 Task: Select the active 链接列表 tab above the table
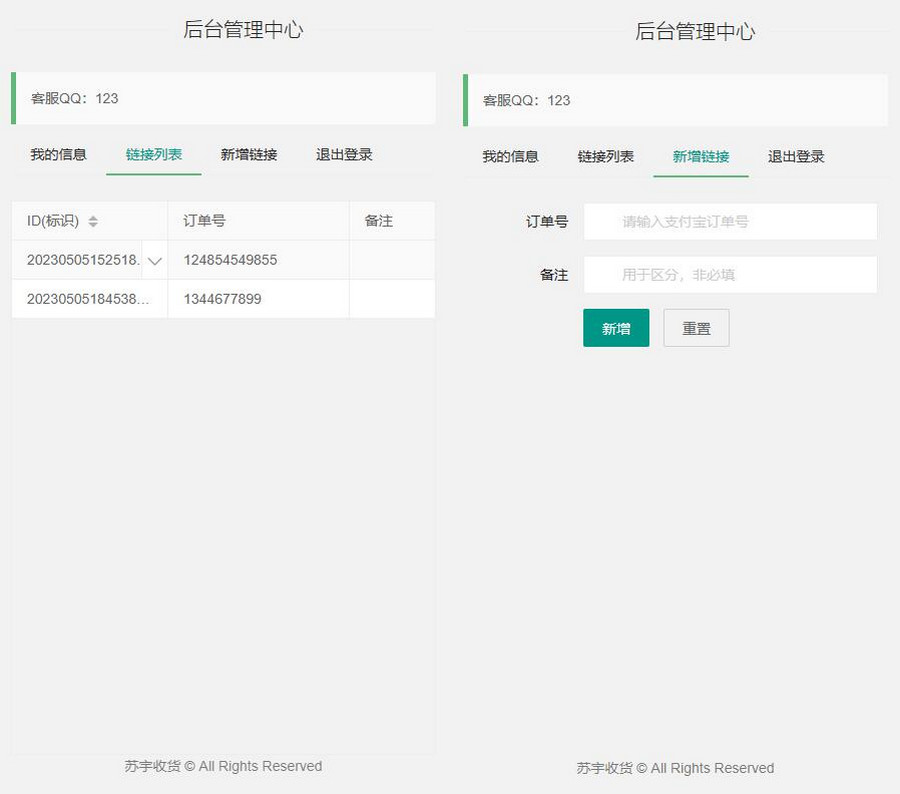pos(154,155)
